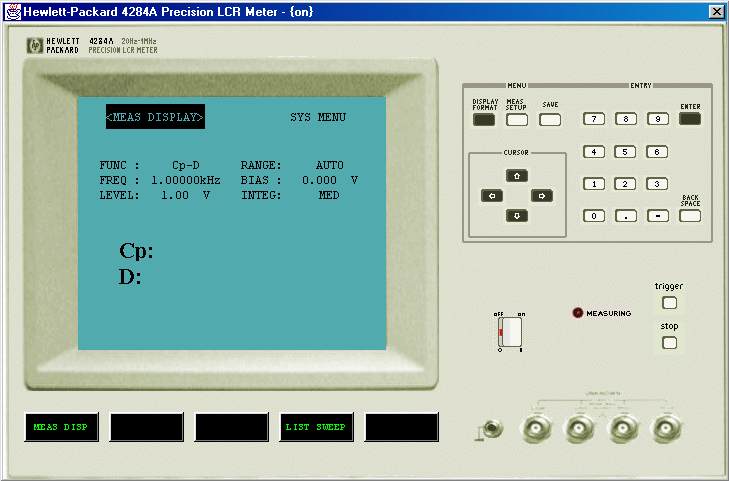Screen dimensions: 729x481
Task: Select the LEVEL value 1.00 V
Action: [x=185, y=195]
